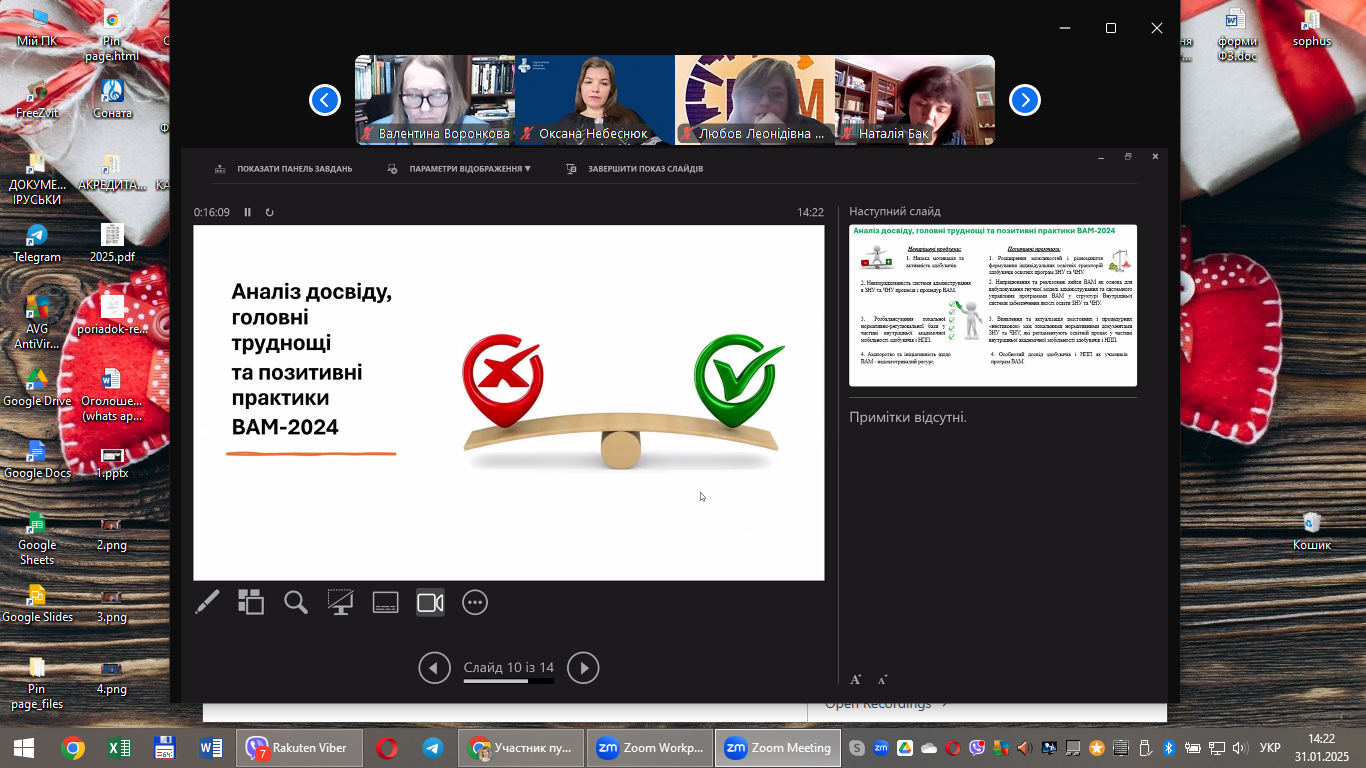Show next participants with right blue arrow

point(1025,100)
